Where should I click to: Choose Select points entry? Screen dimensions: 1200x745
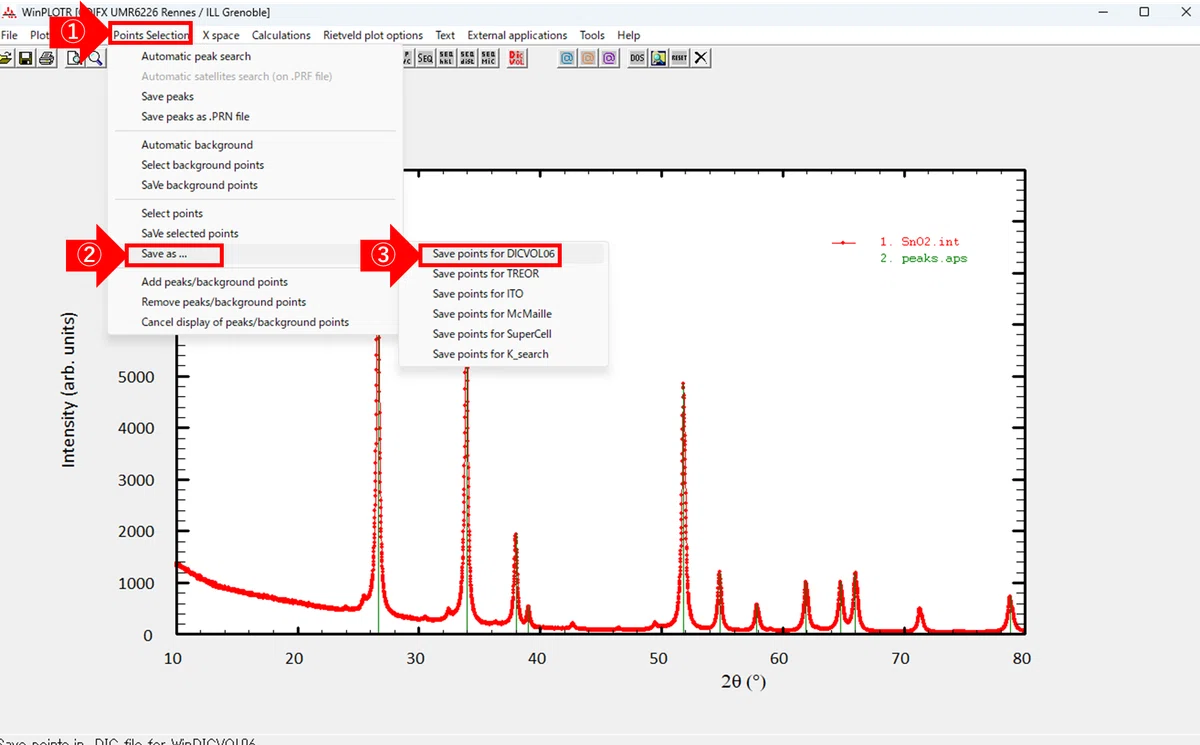(172, 213)
